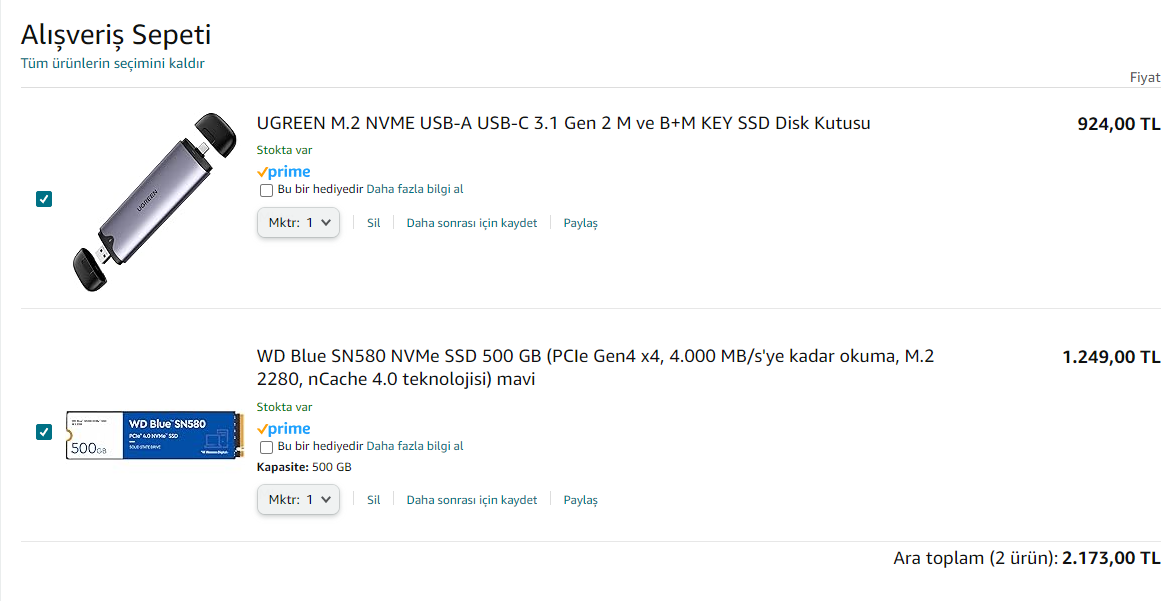
Task: Click 'Daha fazla bilgi al' under UGREEN
Action: (415, 189)
